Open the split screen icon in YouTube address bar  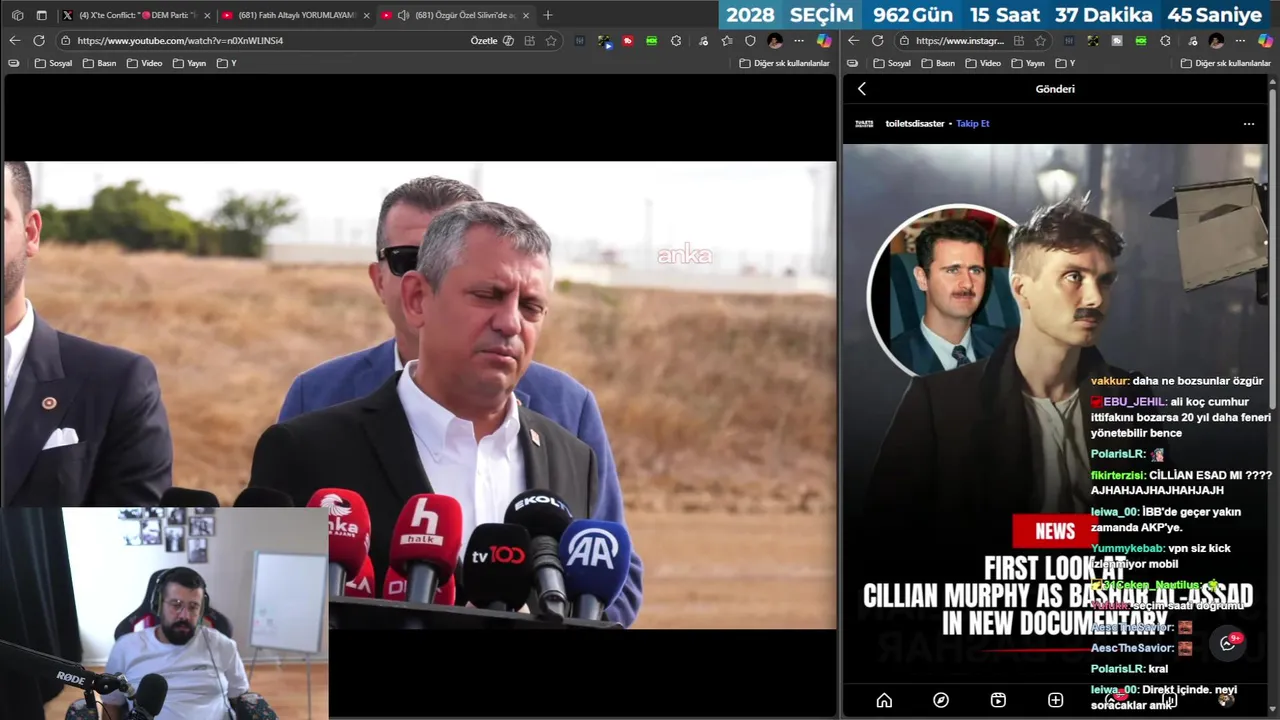(530, 41)
